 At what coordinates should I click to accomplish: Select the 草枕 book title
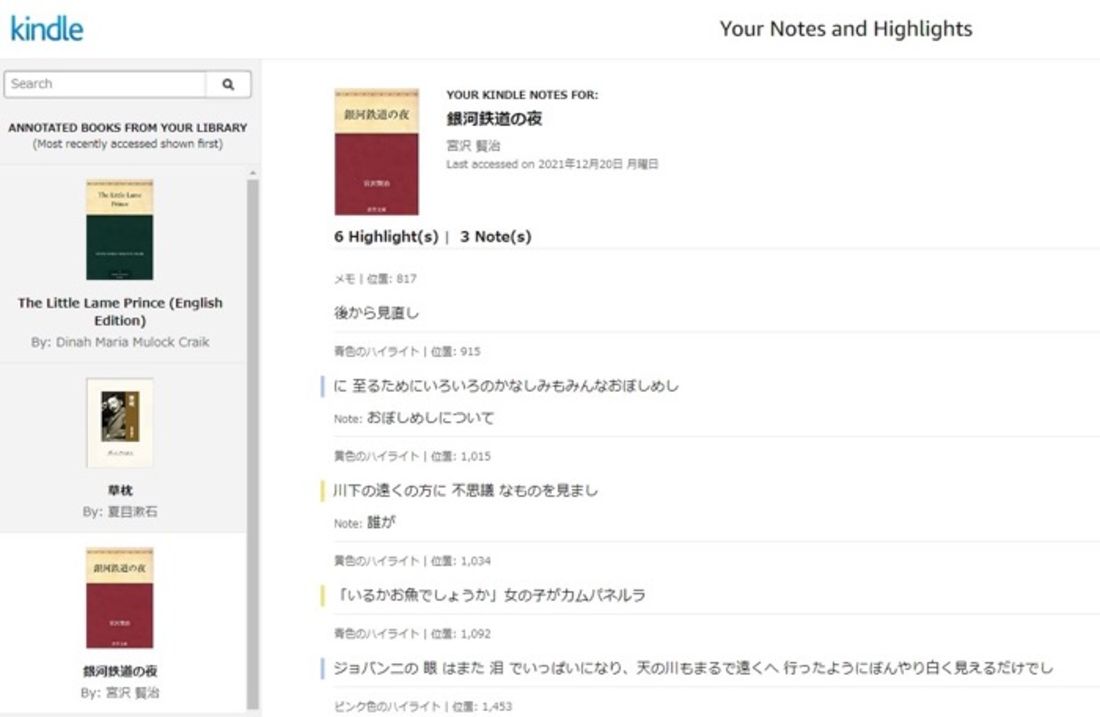coord(120,490)
